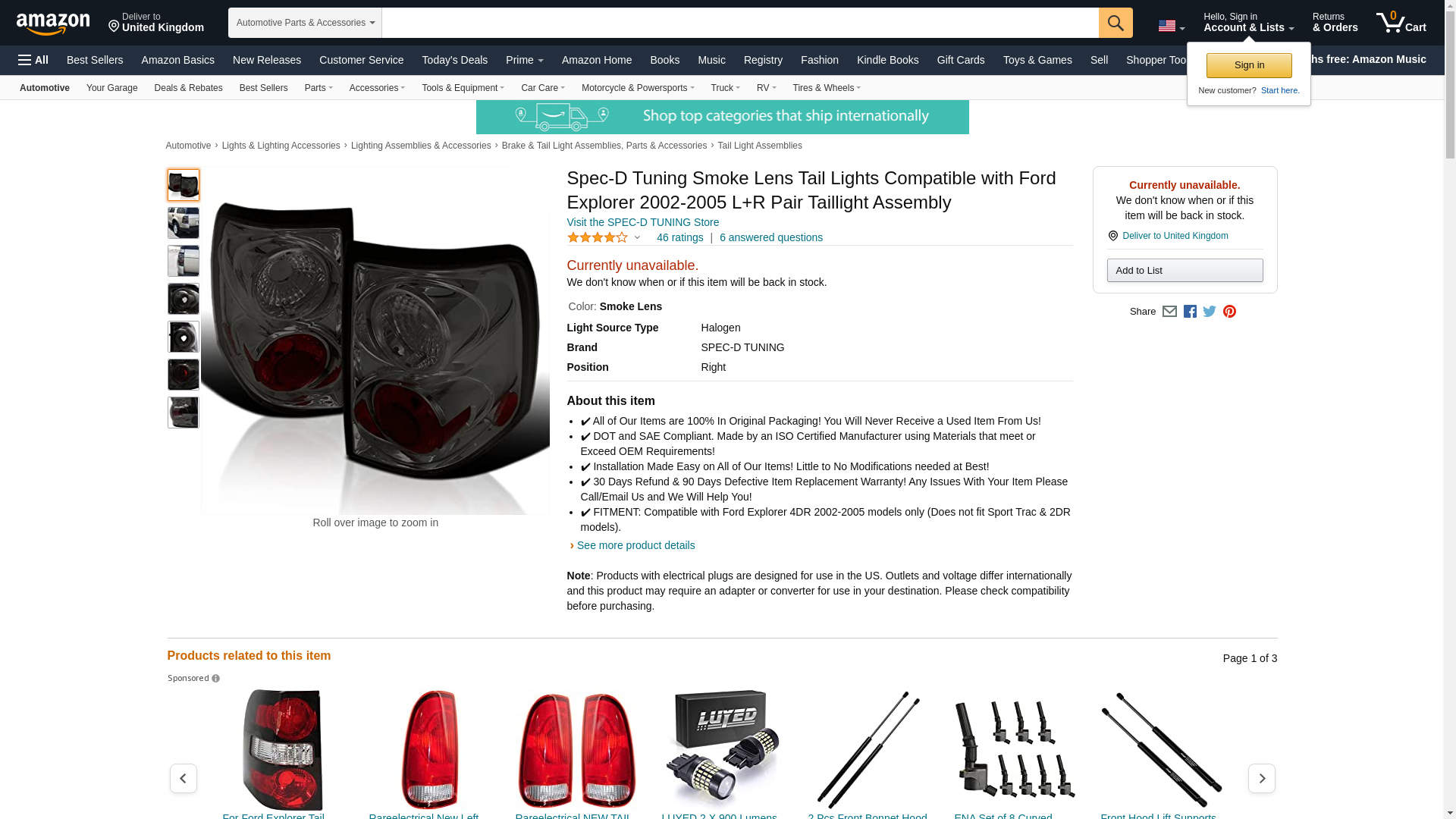This screenshot has height=819, width=1456.
Task: Select the second product thumbnail image
Action: (184, 223)
